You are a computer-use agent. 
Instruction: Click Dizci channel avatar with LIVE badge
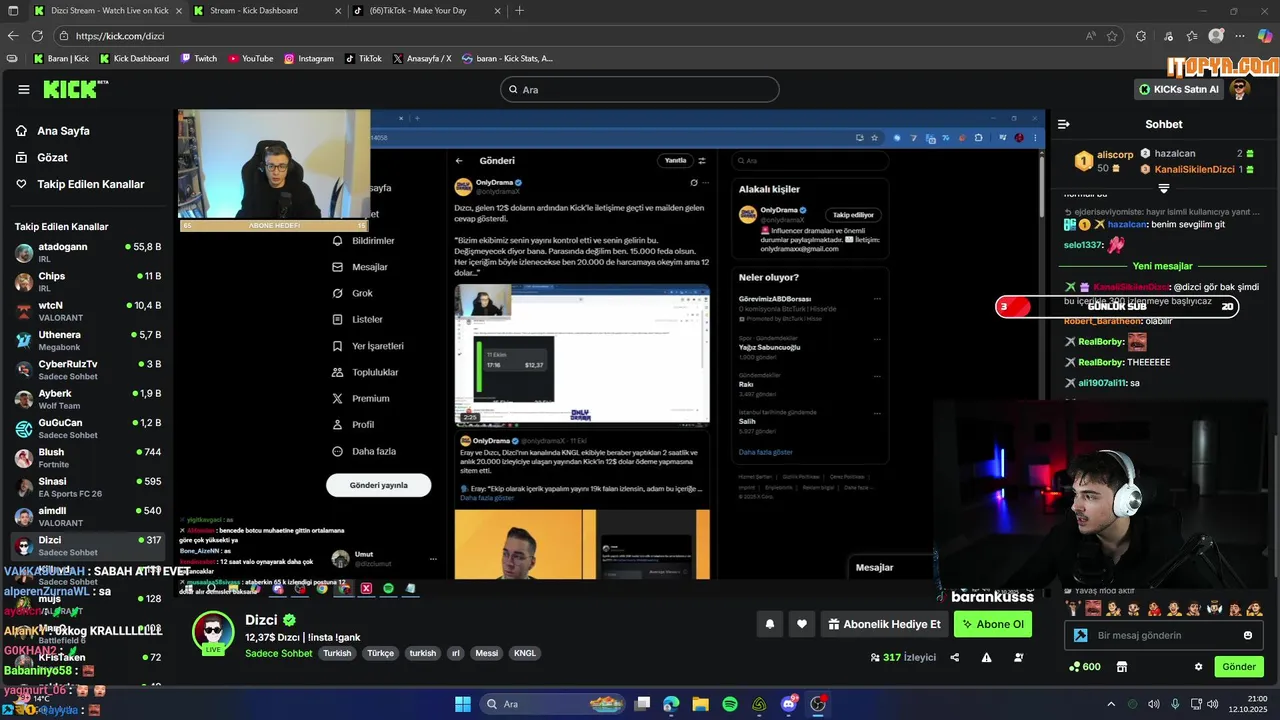[x=213, y=631]
